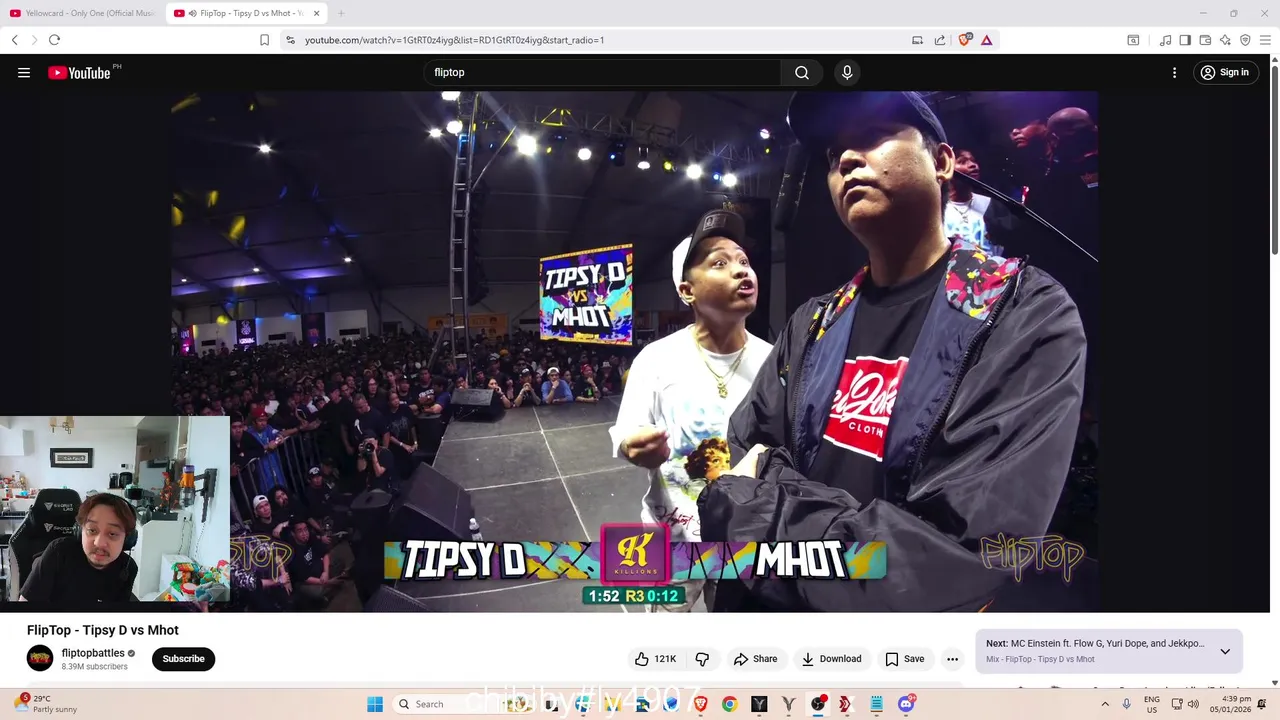Click the Share button under video
The height and width of the screenshot is (720, 1280).
(755, 659)
